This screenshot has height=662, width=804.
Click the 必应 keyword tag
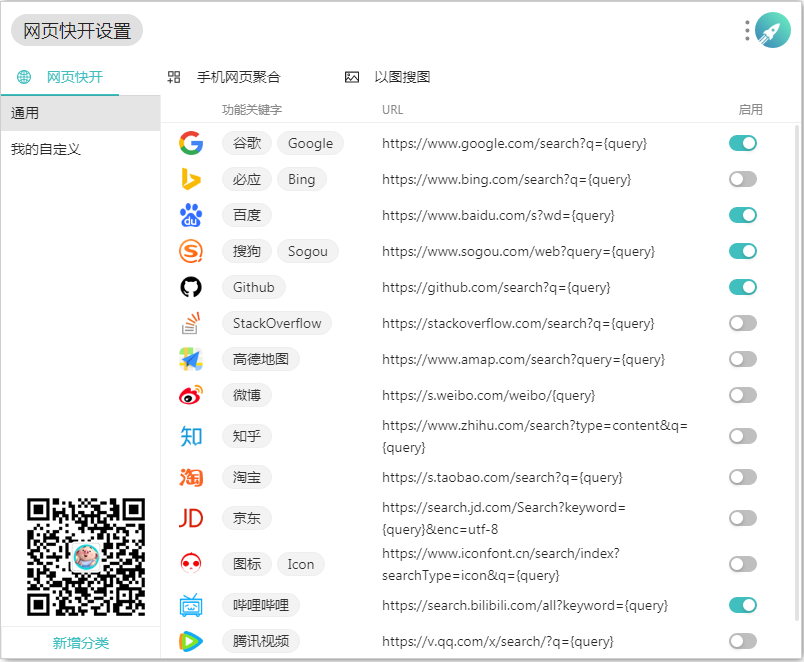pos(247,179)
